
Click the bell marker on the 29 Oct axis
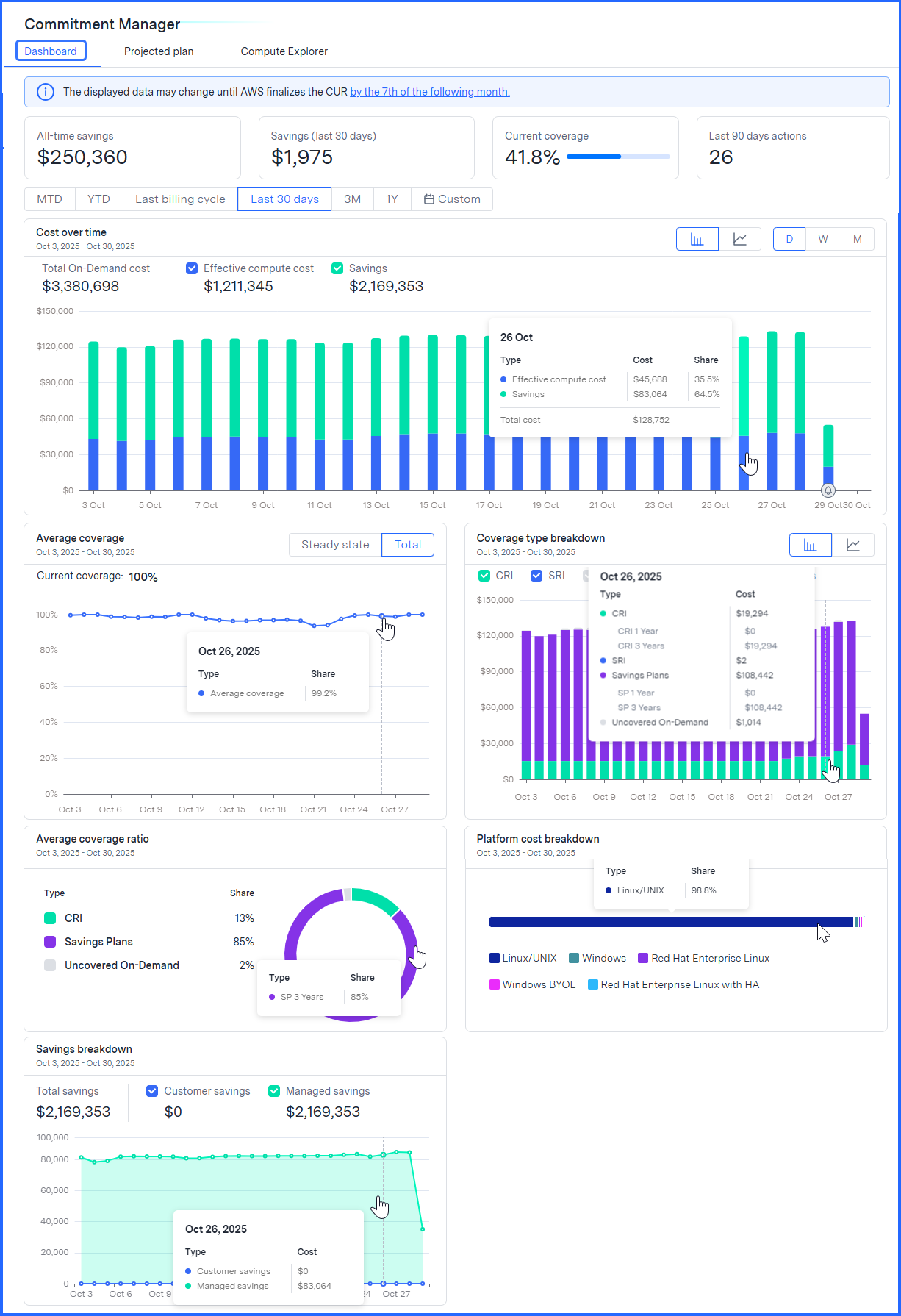828,490
